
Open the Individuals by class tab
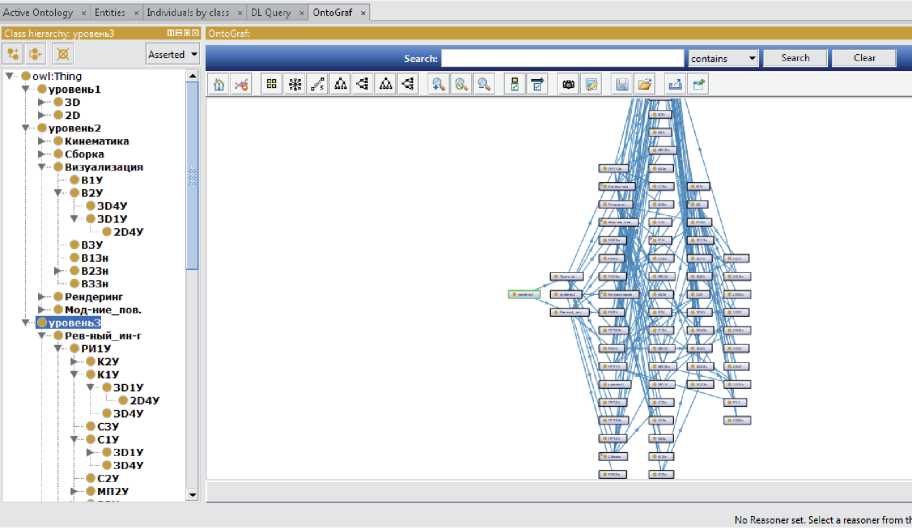[188, 12]
